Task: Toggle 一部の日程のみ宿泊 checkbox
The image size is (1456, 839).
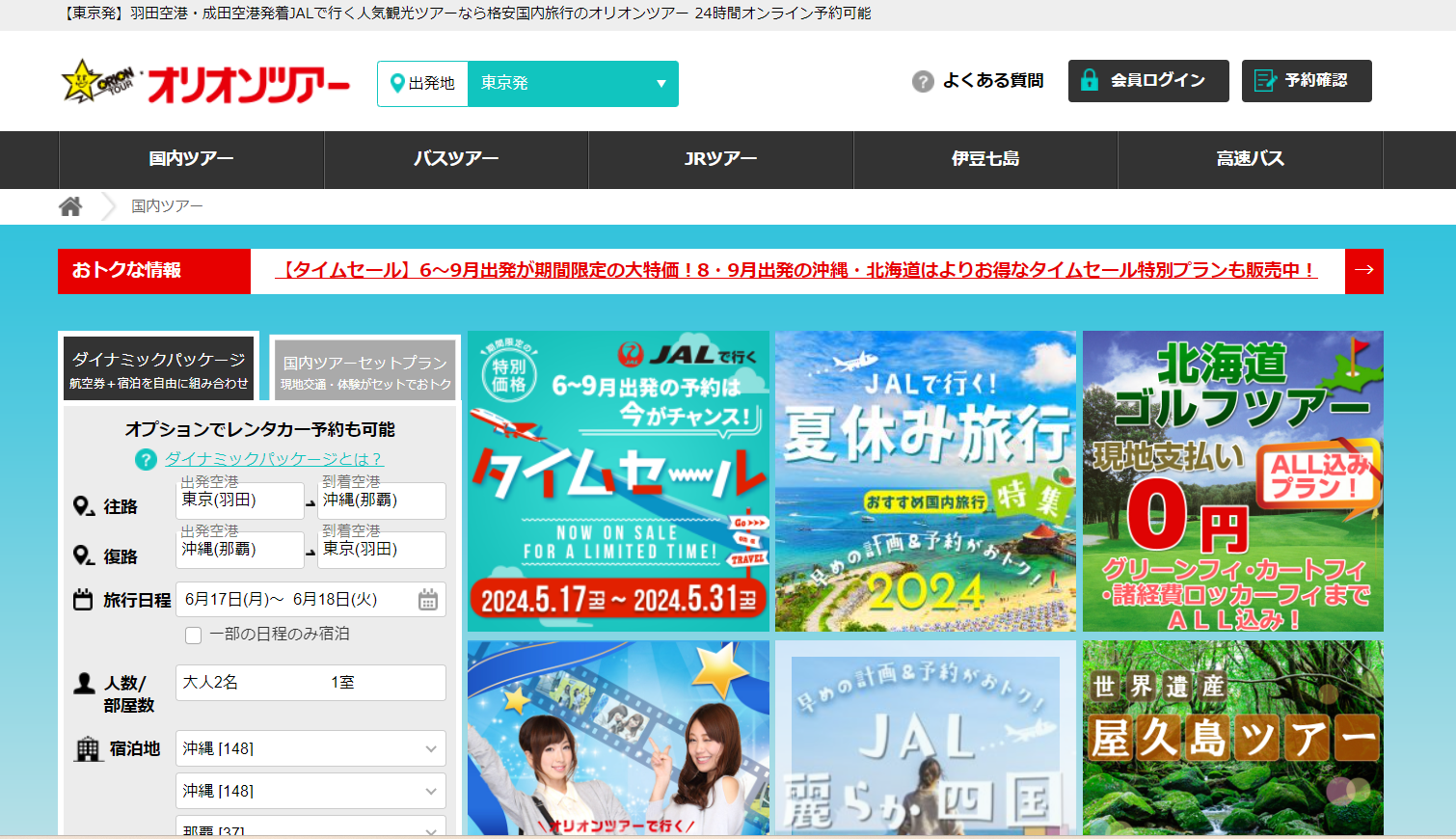Action: point(193,636)
